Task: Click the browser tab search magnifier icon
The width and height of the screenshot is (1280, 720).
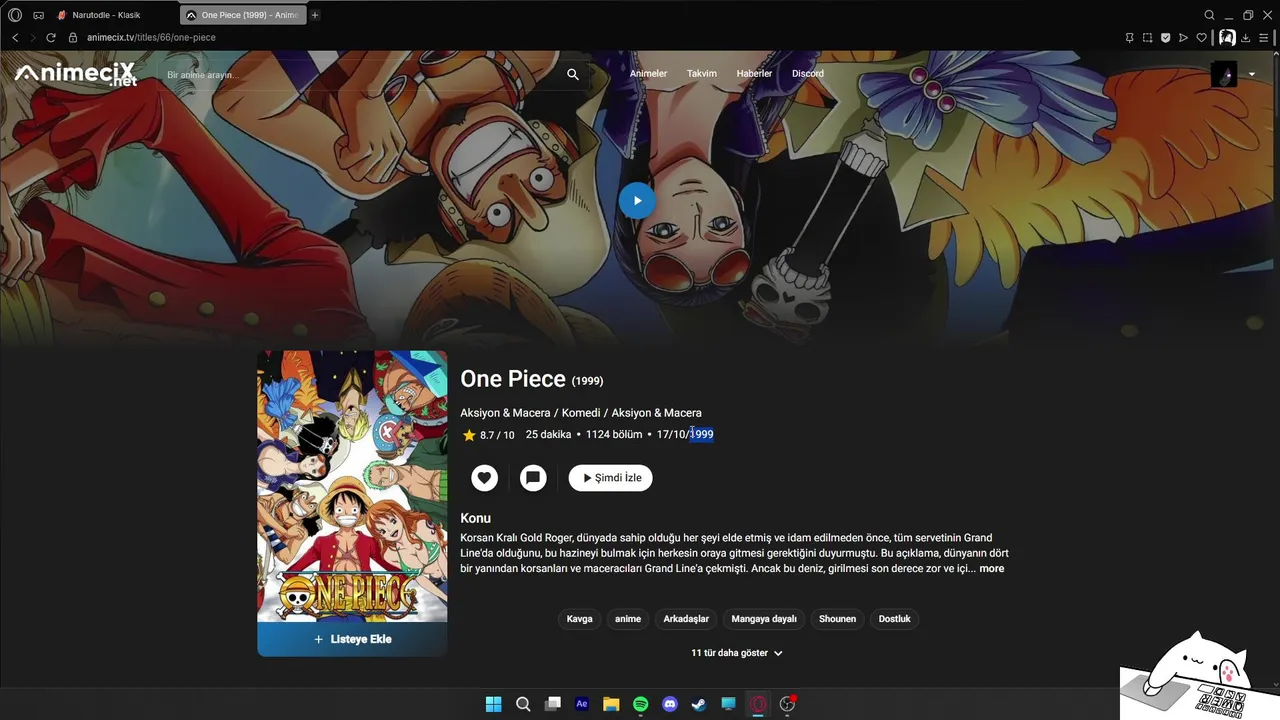Action: pyautogui.click(x=1209, y=15)
